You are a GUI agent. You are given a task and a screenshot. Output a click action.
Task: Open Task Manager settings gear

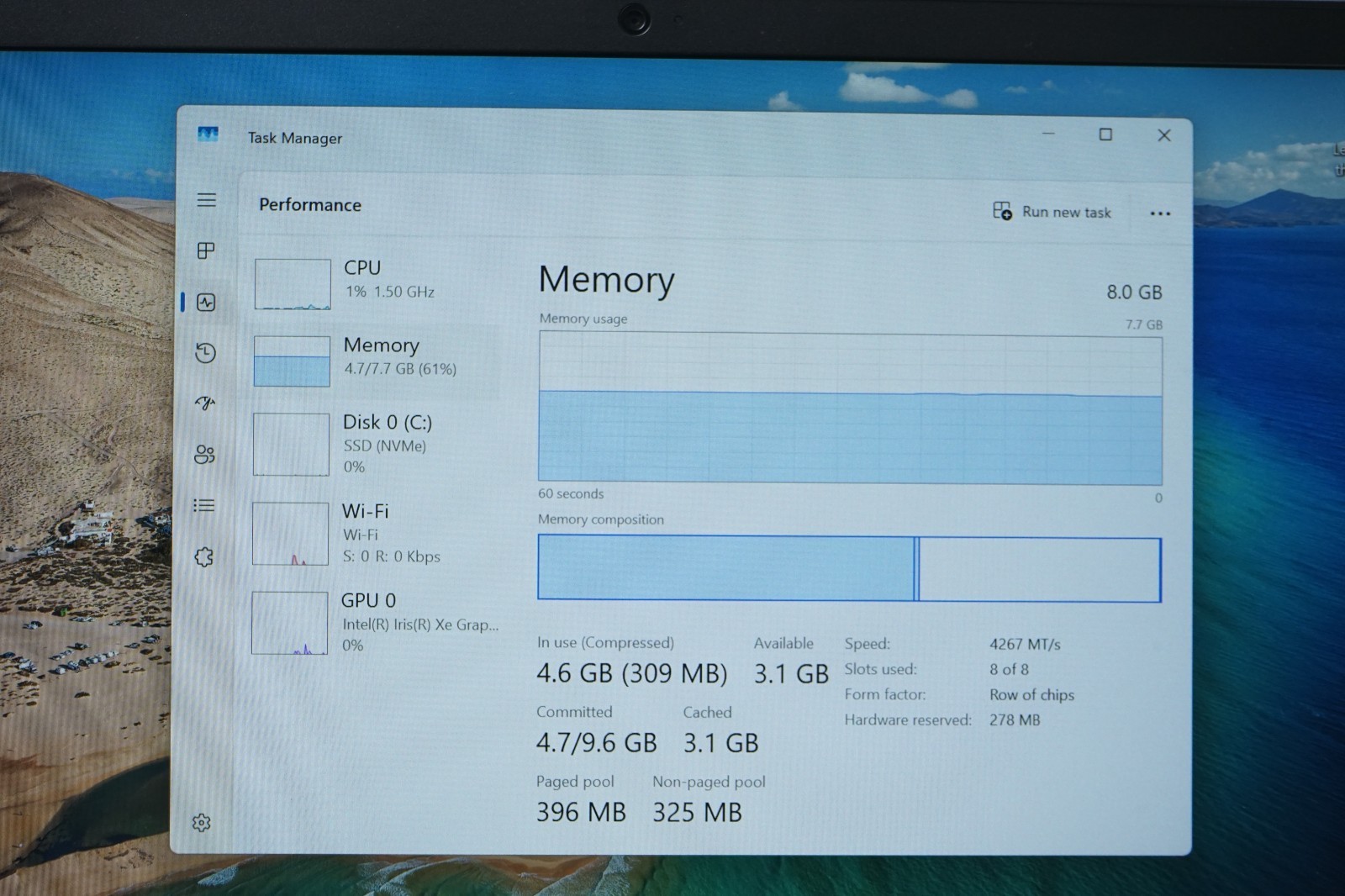pyautogui.click(x=201, y=823)
